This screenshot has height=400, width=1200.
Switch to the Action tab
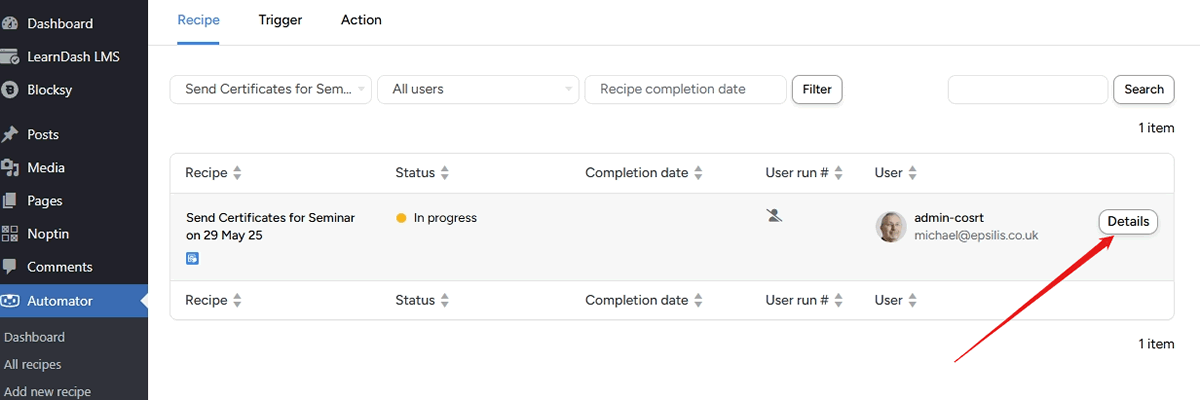point(361,20)
